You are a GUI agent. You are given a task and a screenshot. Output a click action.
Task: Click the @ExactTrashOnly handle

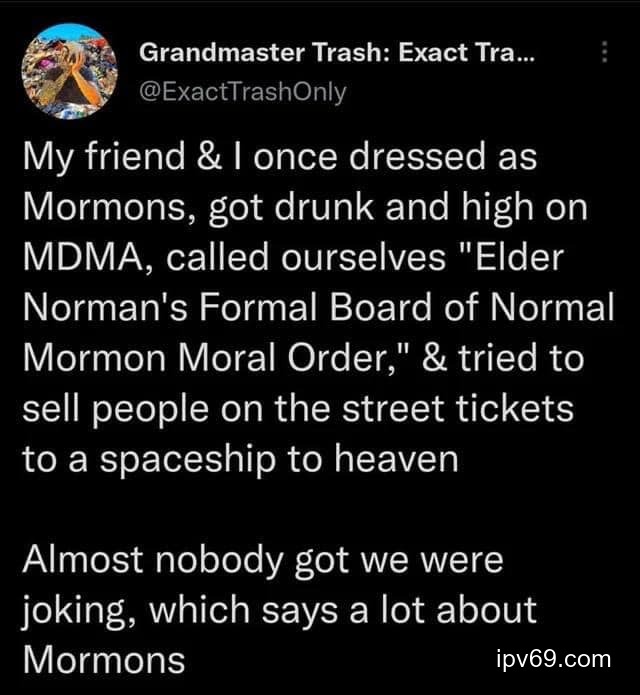pyautogui.click(x=242, y=92)
